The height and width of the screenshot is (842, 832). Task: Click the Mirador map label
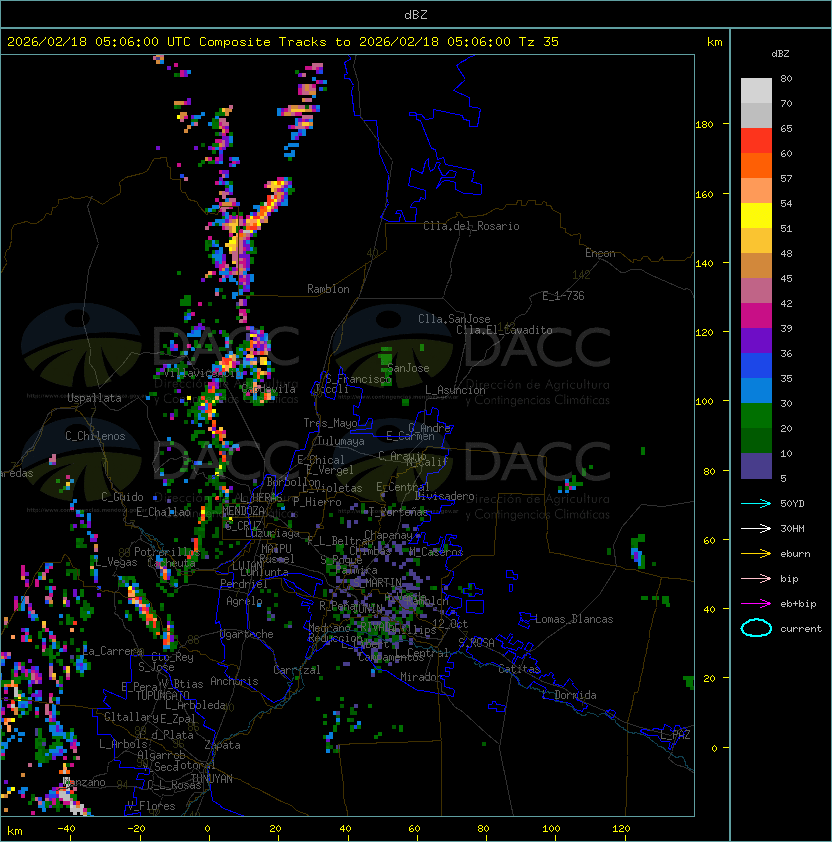tap(422, 677)
